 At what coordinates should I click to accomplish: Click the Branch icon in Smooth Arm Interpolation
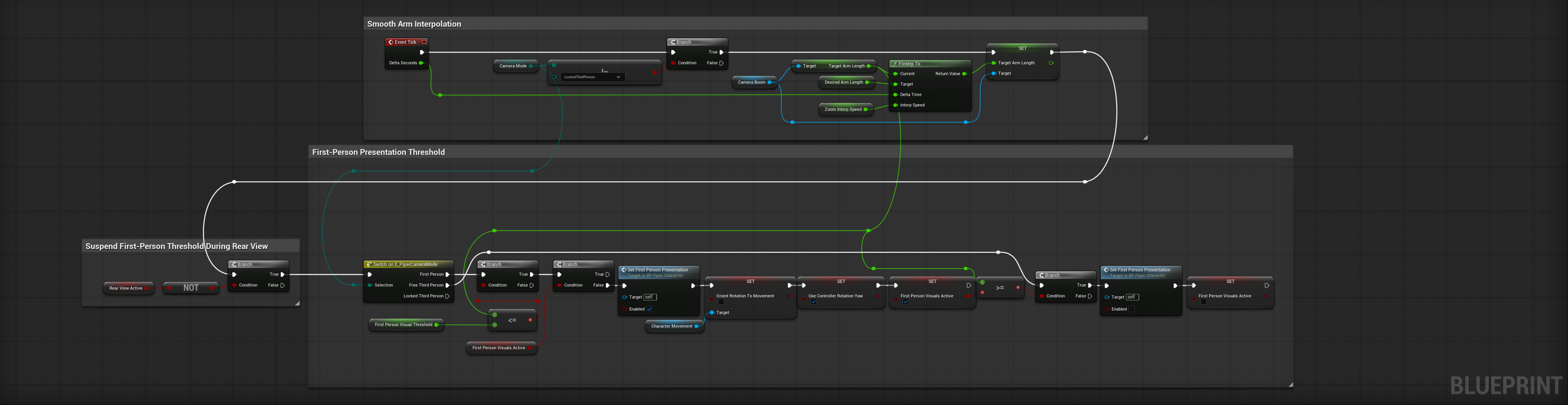click(672, 42)
